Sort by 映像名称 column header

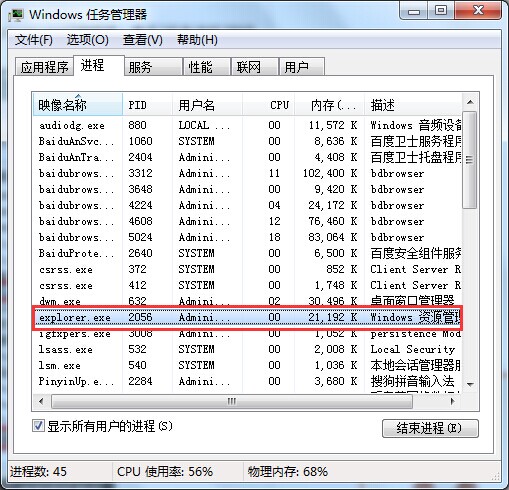(x=78, y=105)
